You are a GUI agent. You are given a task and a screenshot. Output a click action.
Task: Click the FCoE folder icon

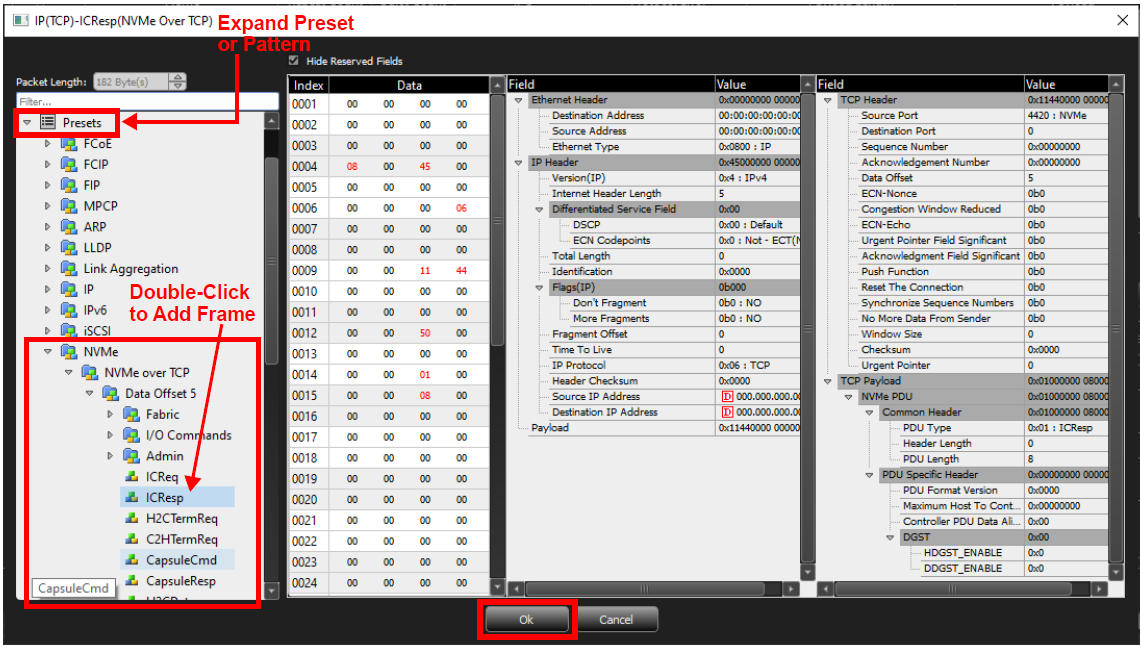(x=69, y=143)
